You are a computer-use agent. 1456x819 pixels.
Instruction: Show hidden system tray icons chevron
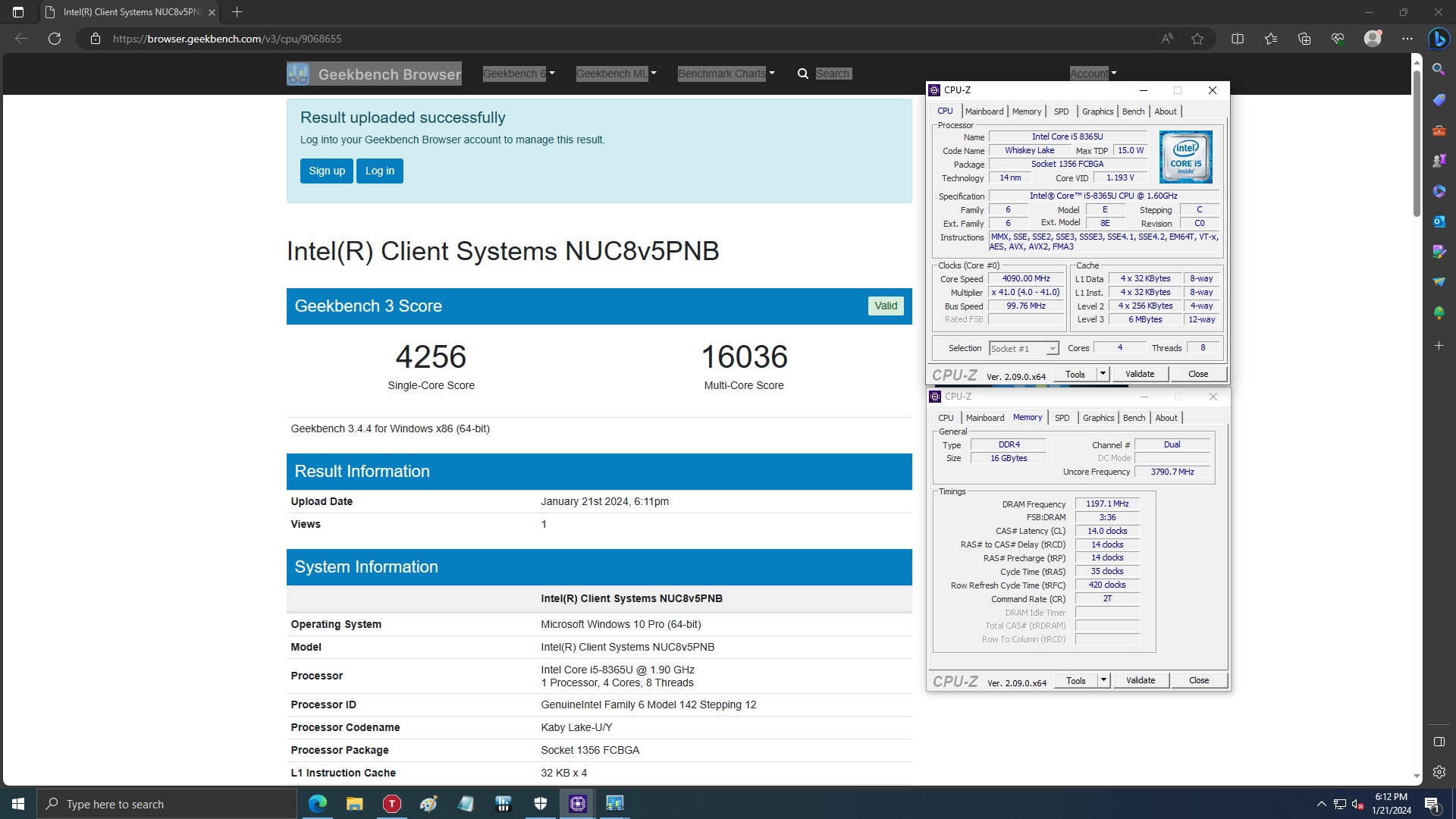tap(1321, 804)
